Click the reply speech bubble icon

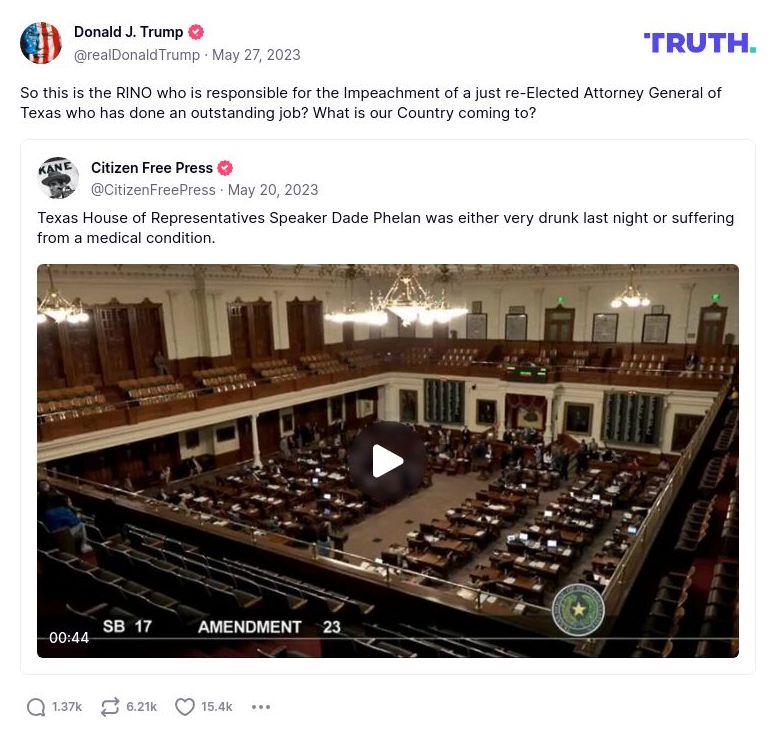(36, 707)
